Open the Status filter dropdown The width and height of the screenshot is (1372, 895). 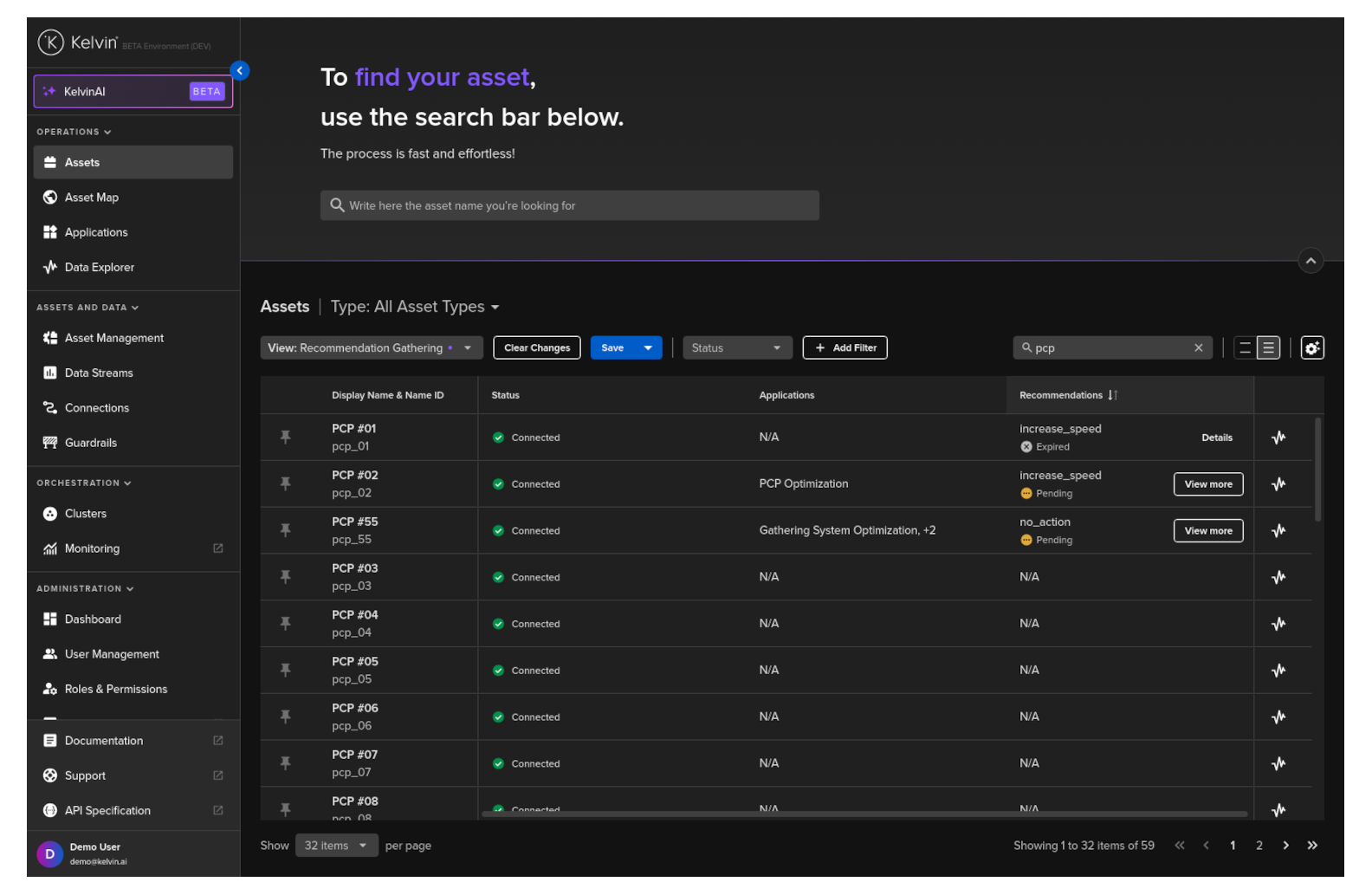point(736,347)
